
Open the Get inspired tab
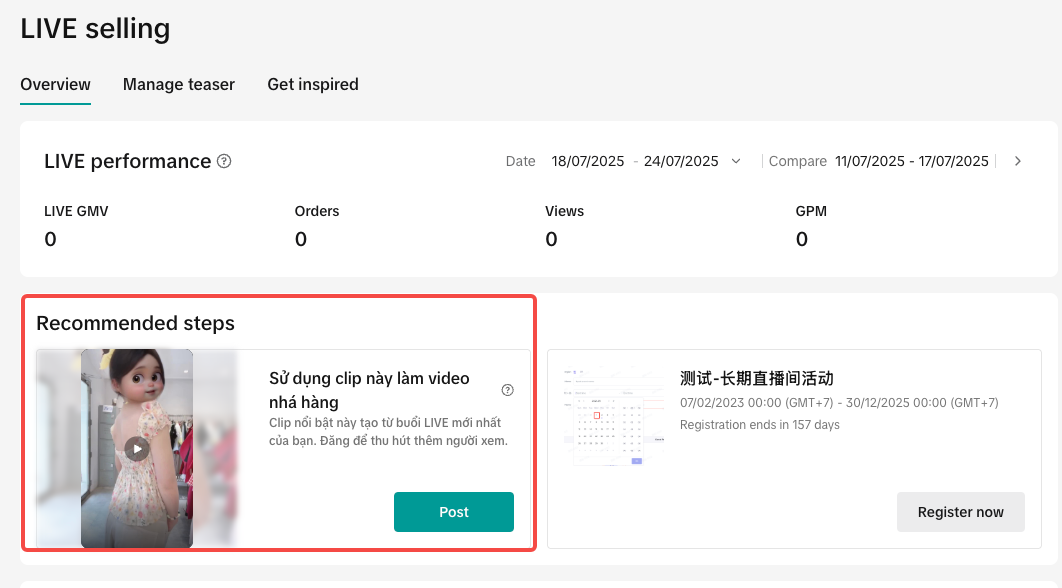(x=312, y=85)
